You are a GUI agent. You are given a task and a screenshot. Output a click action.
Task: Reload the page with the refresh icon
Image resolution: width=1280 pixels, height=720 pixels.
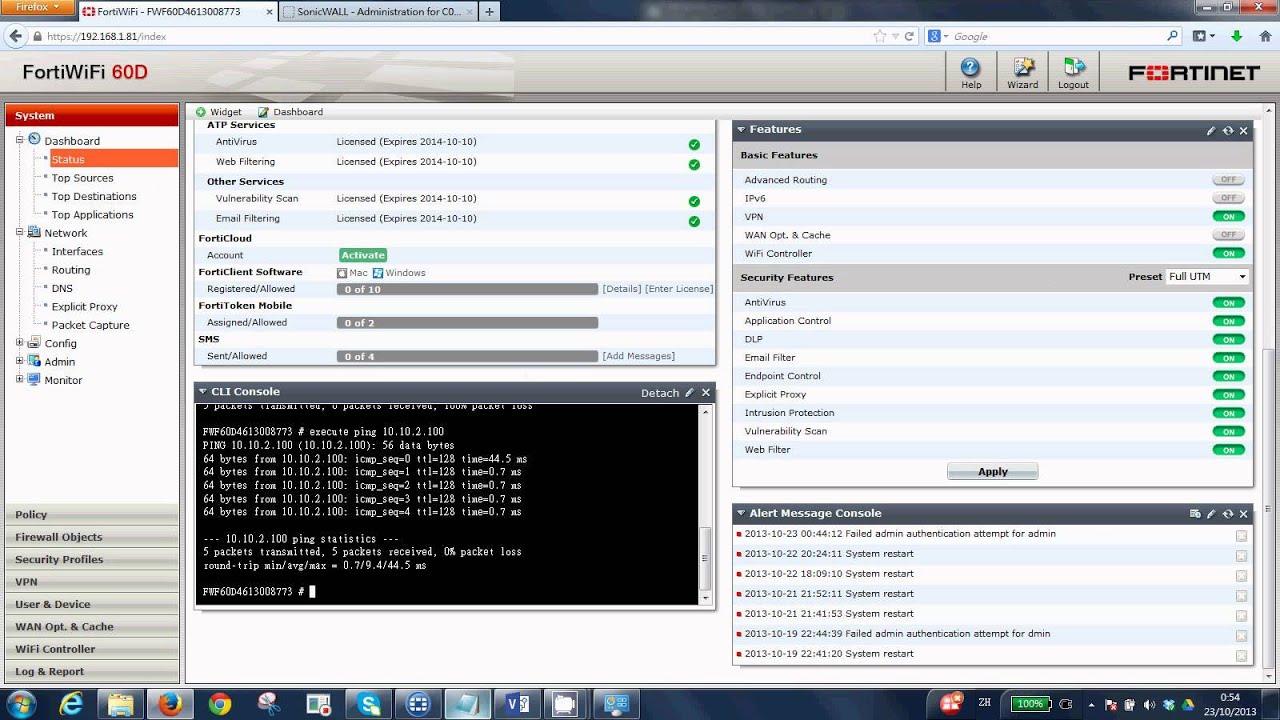pyautogui.click(x=910, y=36)
